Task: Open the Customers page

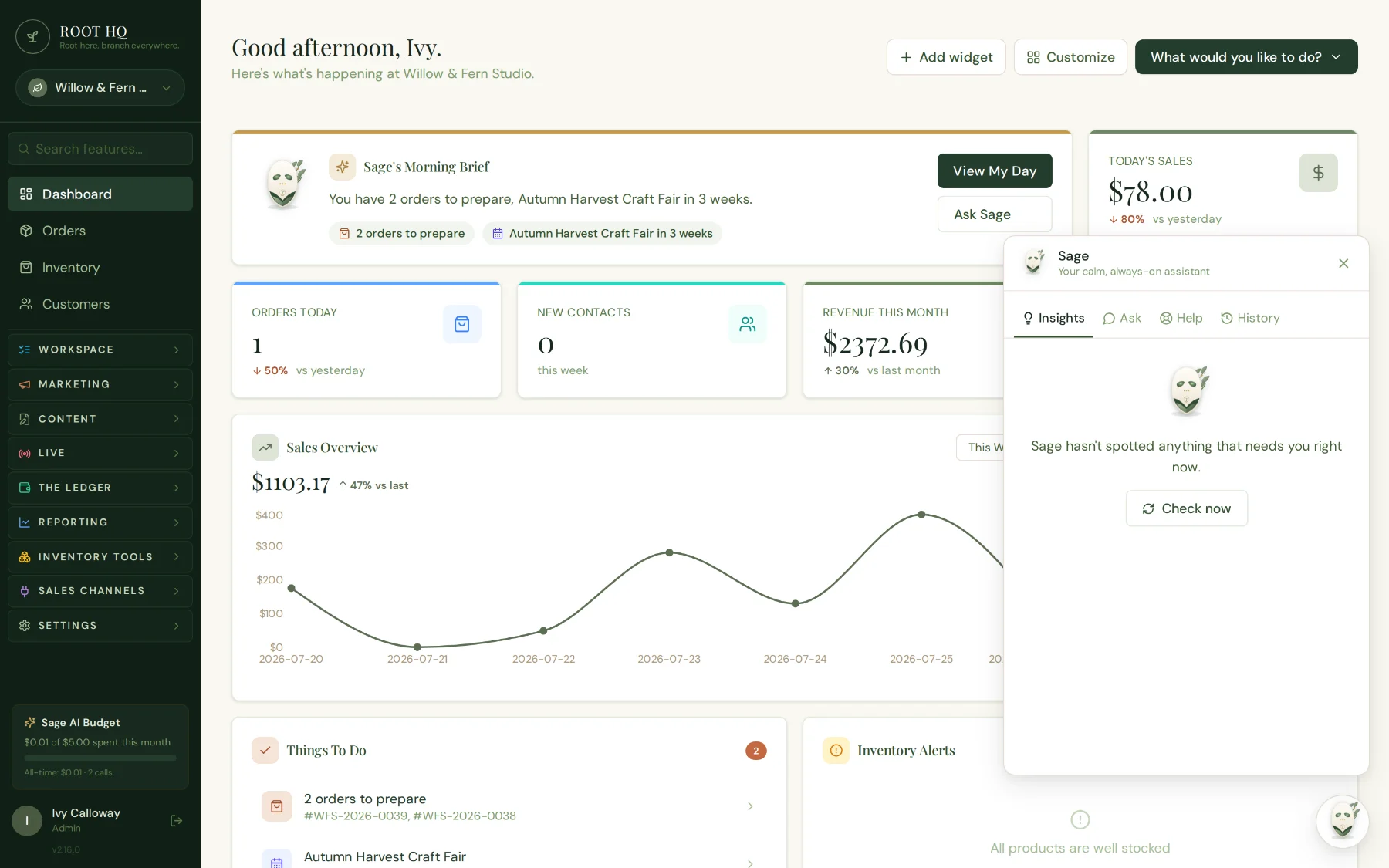Action: click(100, 304)
